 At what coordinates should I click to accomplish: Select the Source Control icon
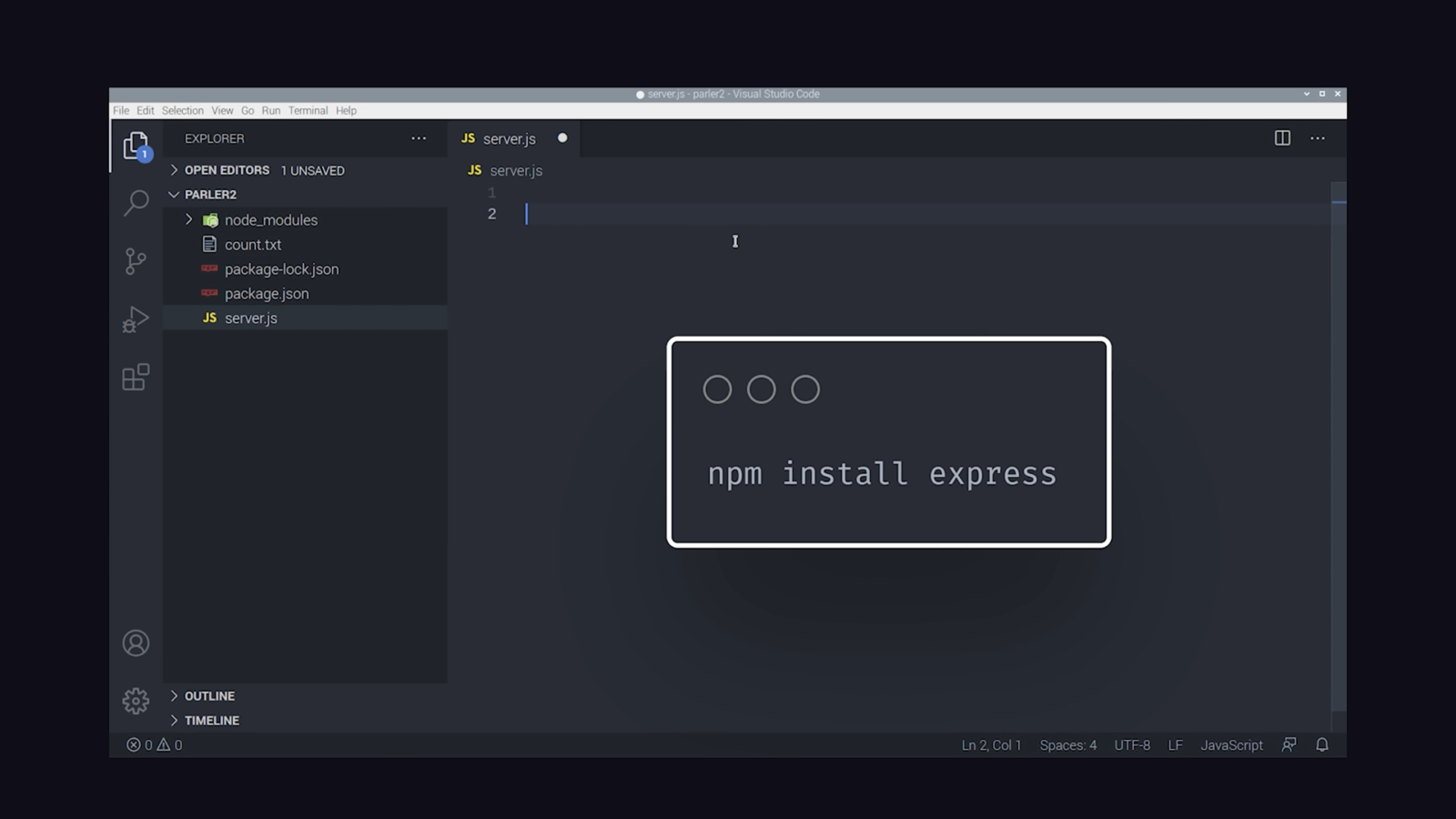[135, 261]
